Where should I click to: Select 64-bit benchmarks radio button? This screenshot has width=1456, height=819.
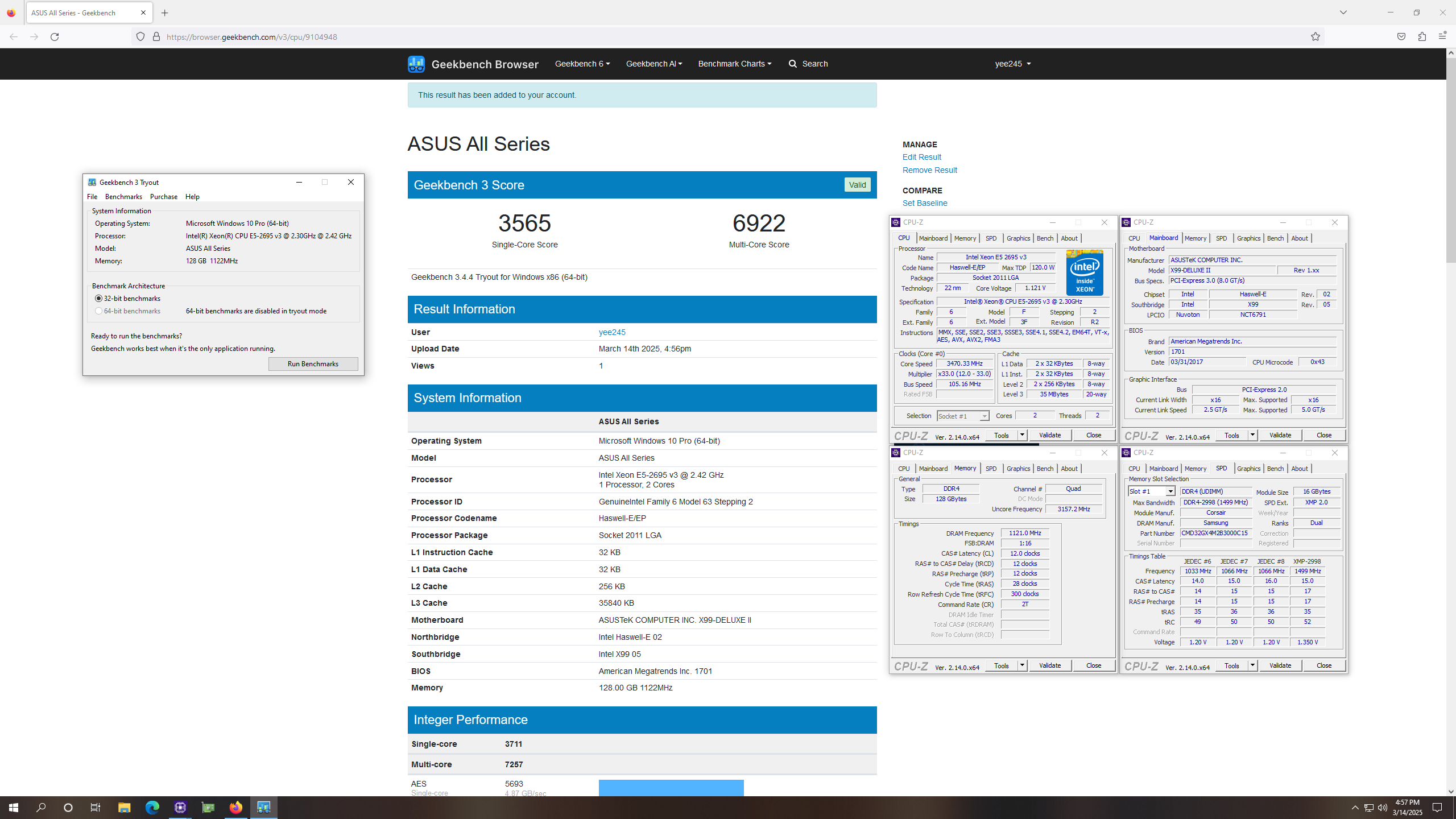coord(99,311)
